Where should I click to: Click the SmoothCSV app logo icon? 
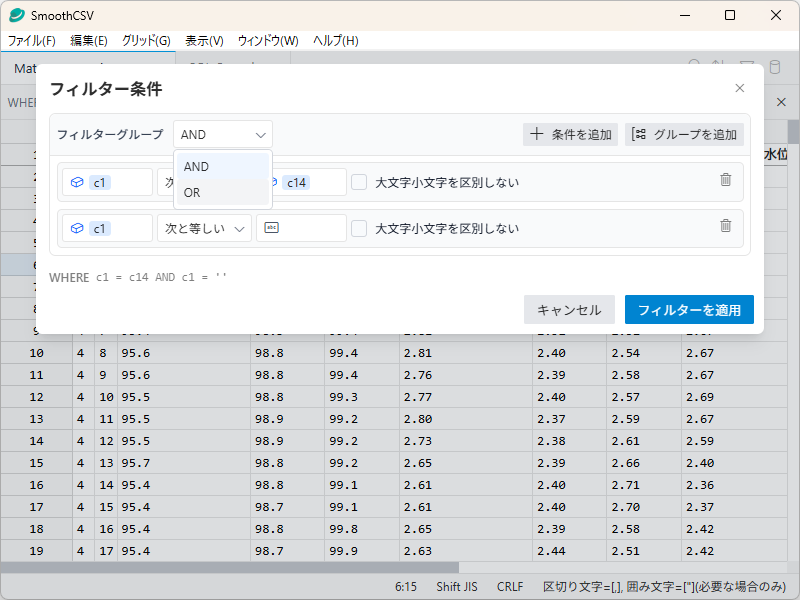click(17, 15)
